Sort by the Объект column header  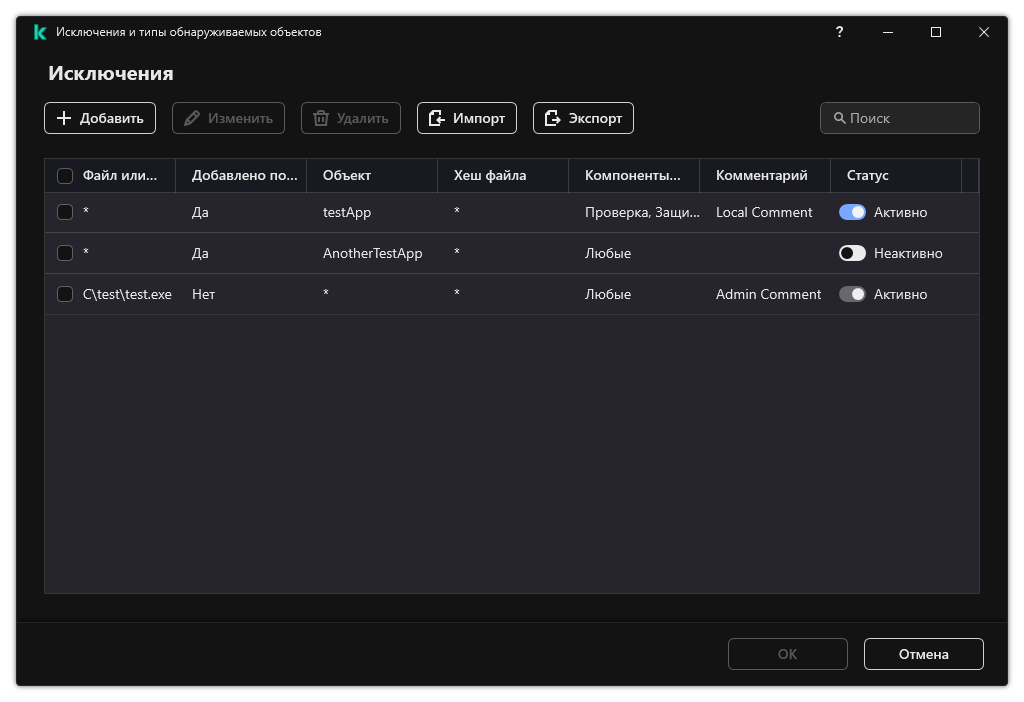coord(347,175)
